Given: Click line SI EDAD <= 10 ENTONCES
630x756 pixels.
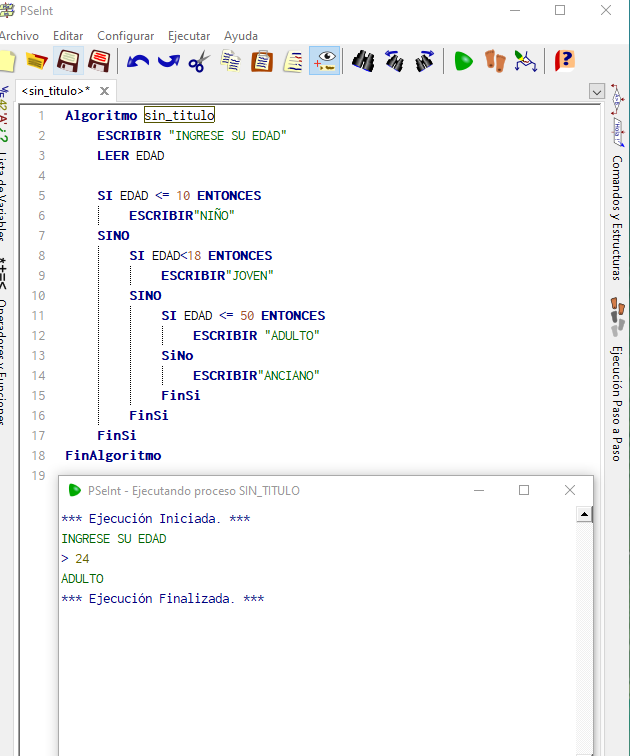Looking at the screenshot, I should point(179,196).
